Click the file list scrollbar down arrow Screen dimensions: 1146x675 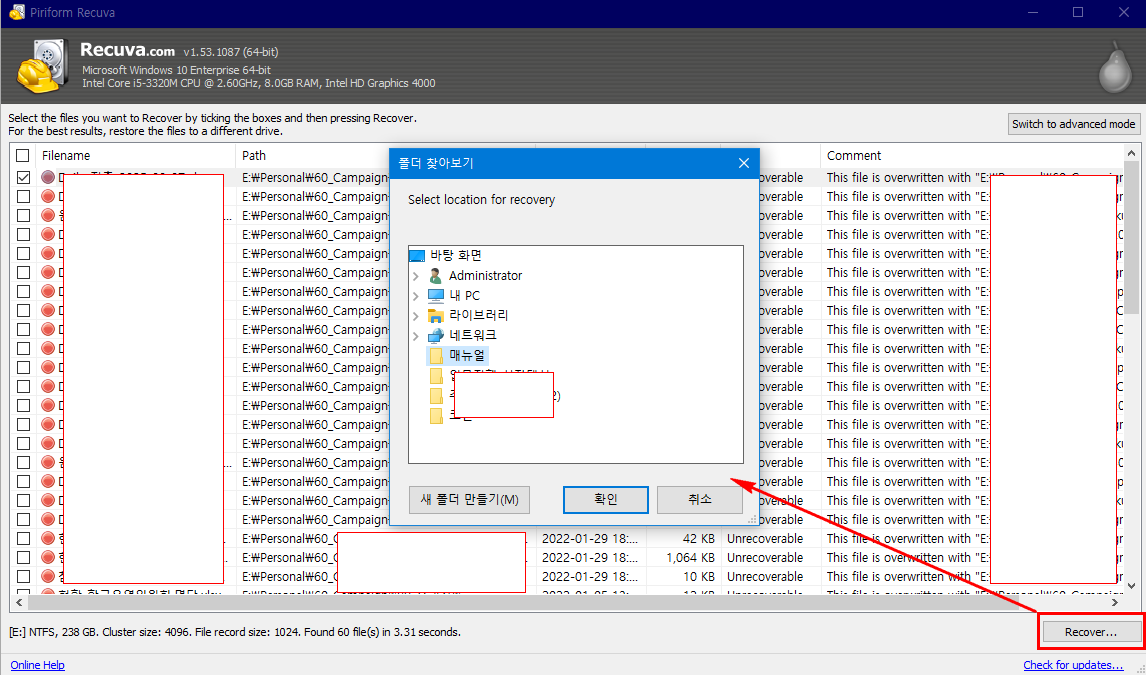tap(1131, 586)
